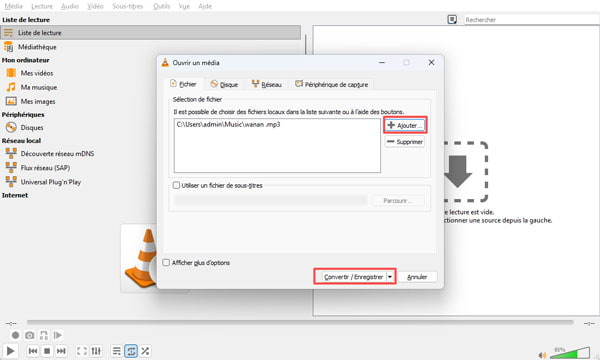Click the playback seek bar
This screenshot has height=360, width=600.
[x=300, y=323]
